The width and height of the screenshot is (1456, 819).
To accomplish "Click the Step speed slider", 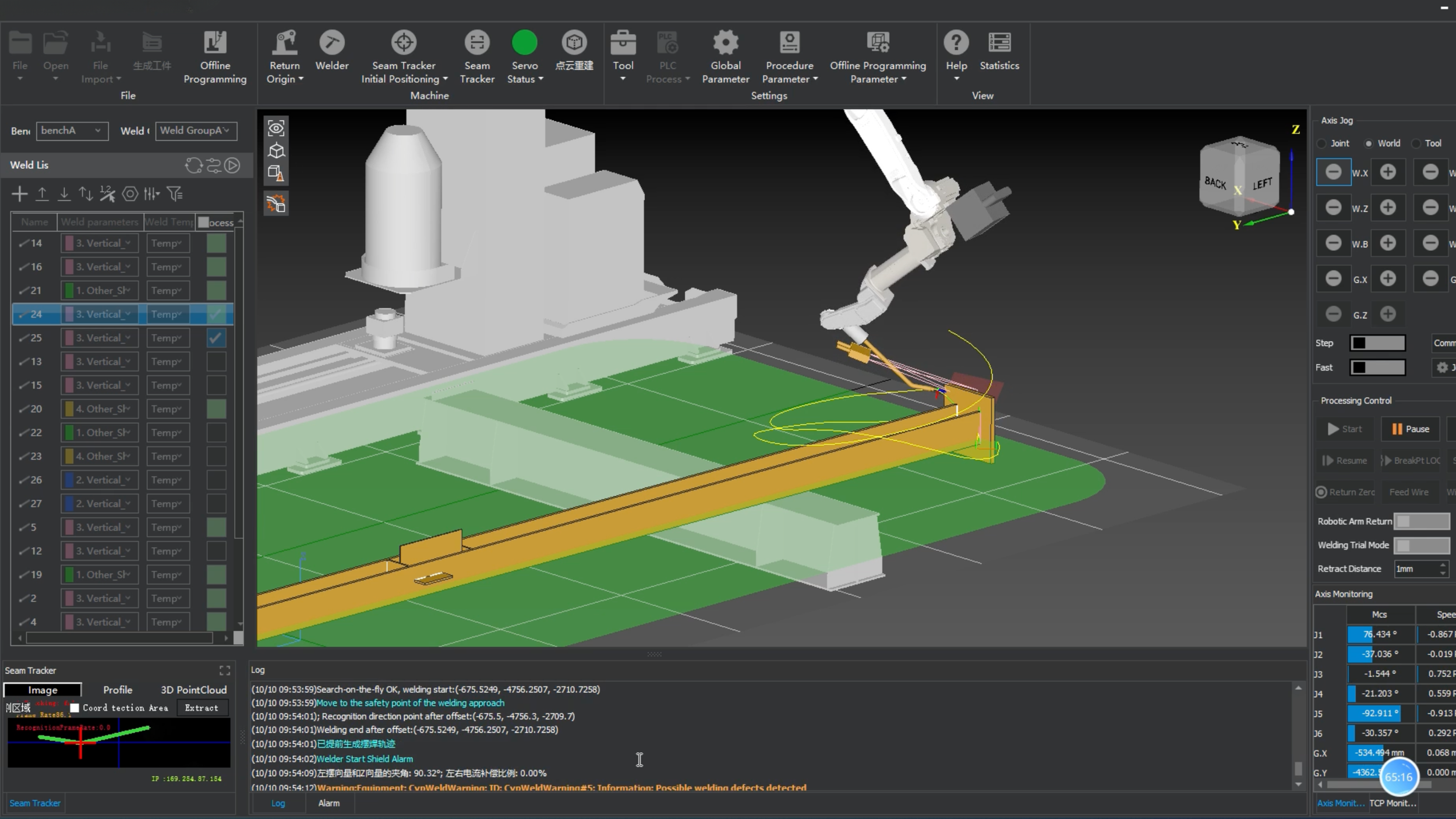I will point(1377,343).
